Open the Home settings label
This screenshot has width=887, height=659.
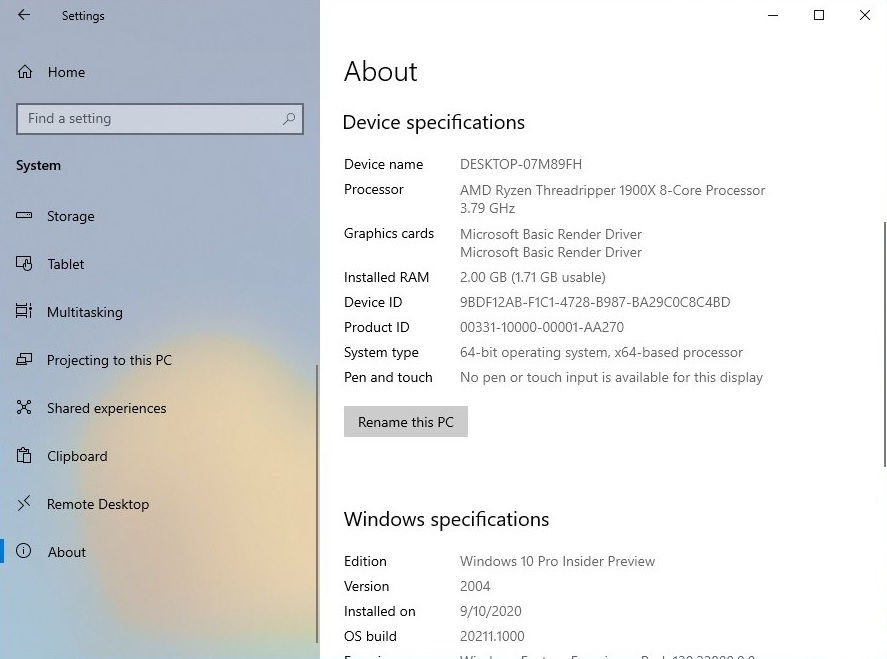point(66,72)
